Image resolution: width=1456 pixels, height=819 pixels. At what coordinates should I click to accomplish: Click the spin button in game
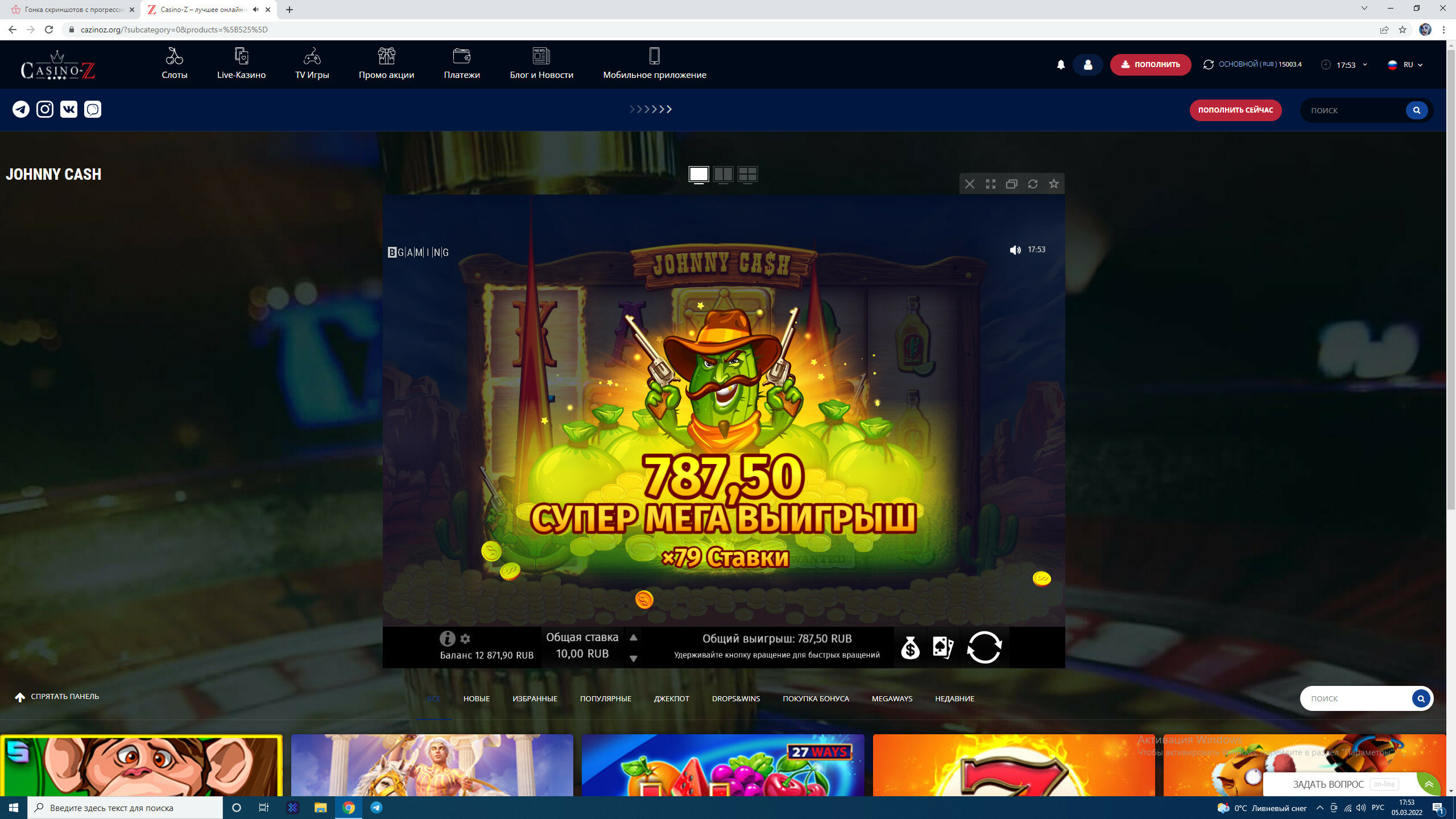[984, 647]
